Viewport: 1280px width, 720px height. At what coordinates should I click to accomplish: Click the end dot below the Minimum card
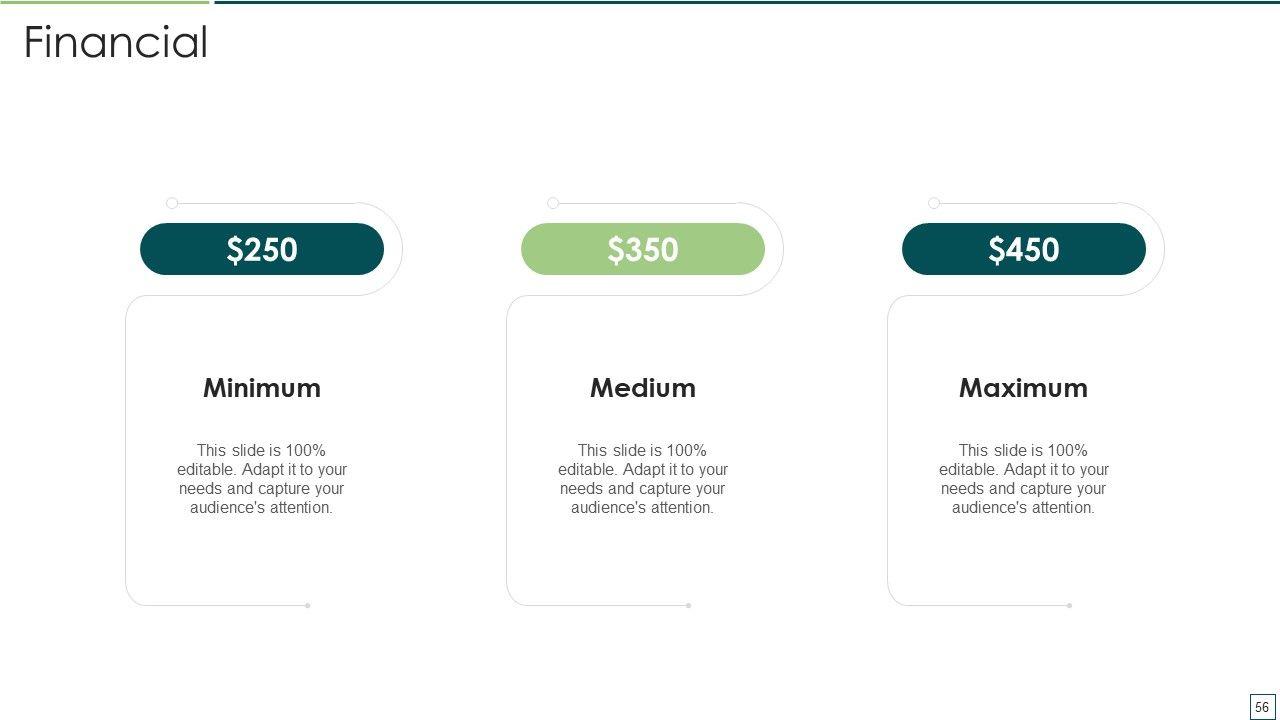308,605
